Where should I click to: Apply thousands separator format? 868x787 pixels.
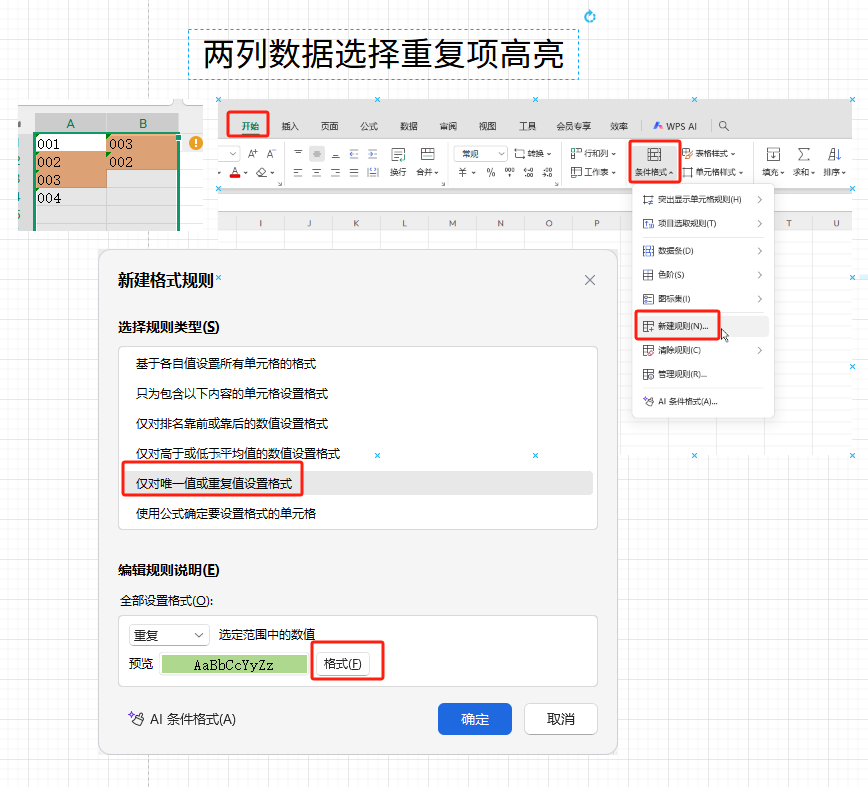coord(510,173)
